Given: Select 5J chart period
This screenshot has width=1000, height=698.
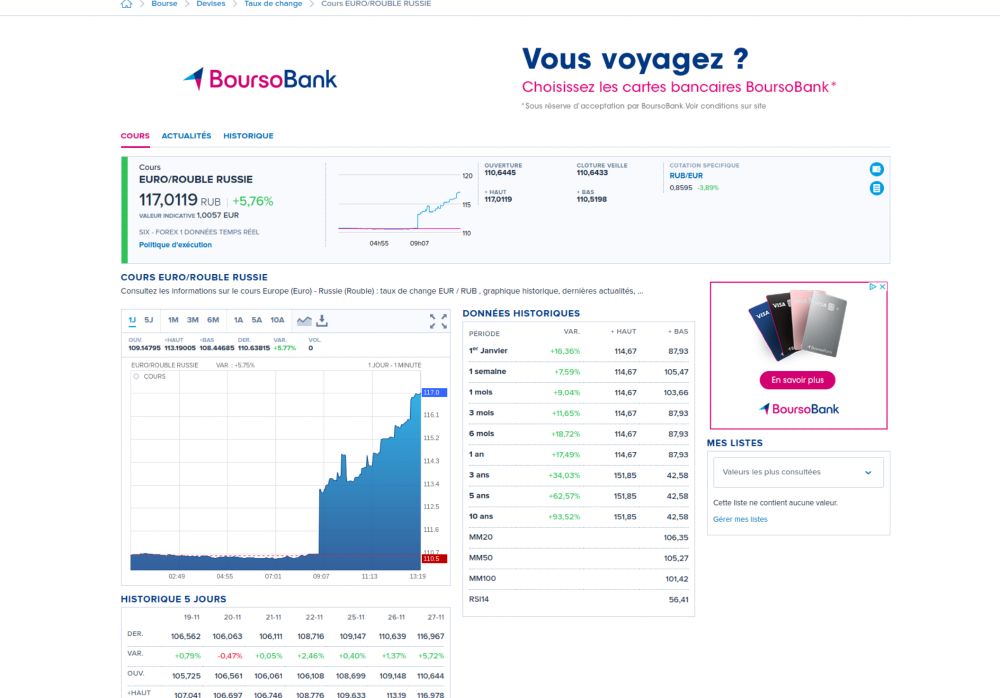Looking at the screenshot, I should point(149,320).
